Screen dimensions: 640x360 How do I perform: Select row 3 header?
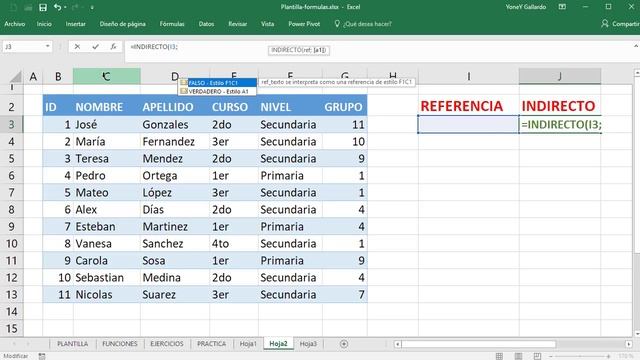(11, 124)
